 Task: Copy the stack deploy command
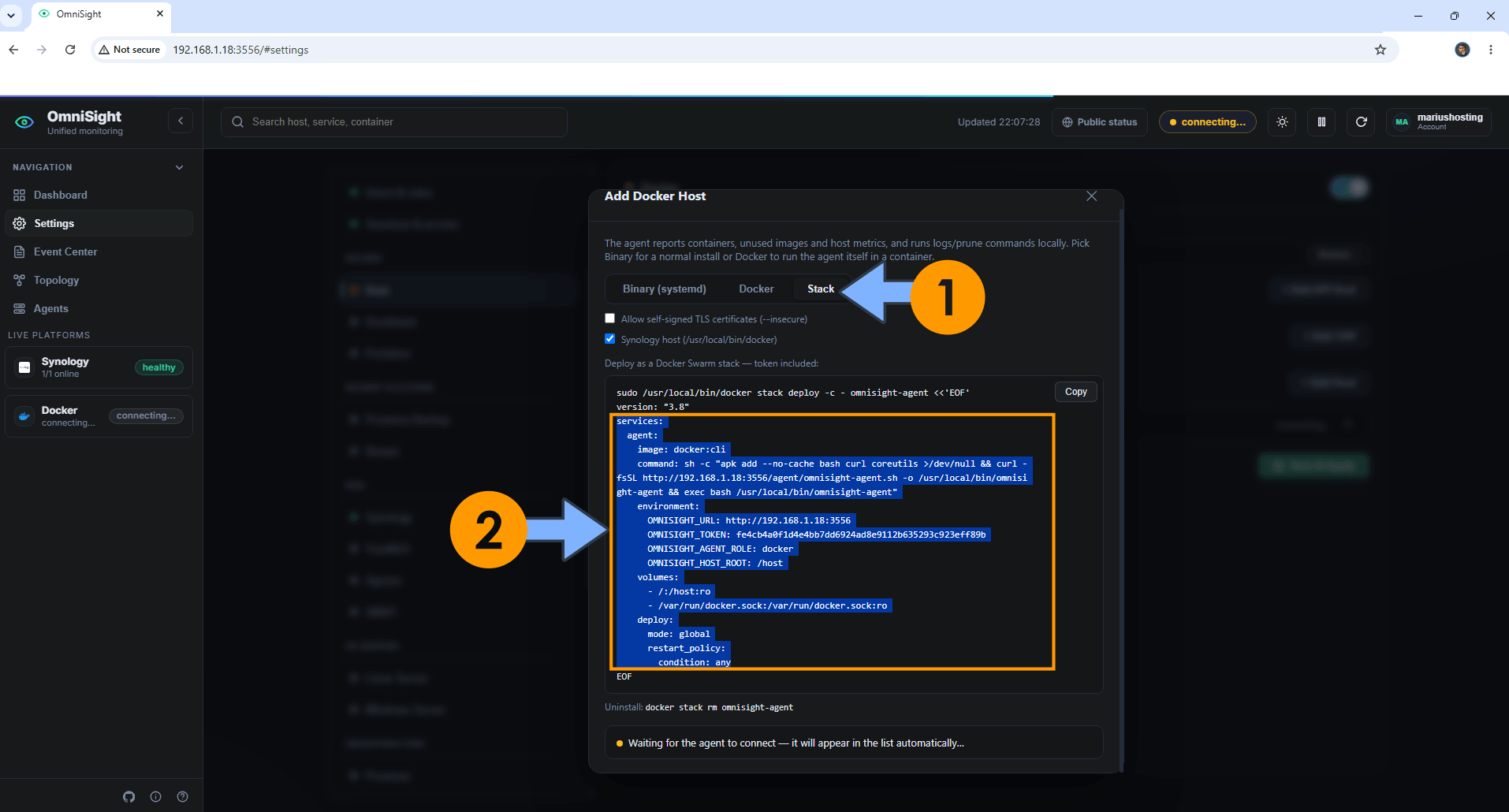tap(1075, 392)
